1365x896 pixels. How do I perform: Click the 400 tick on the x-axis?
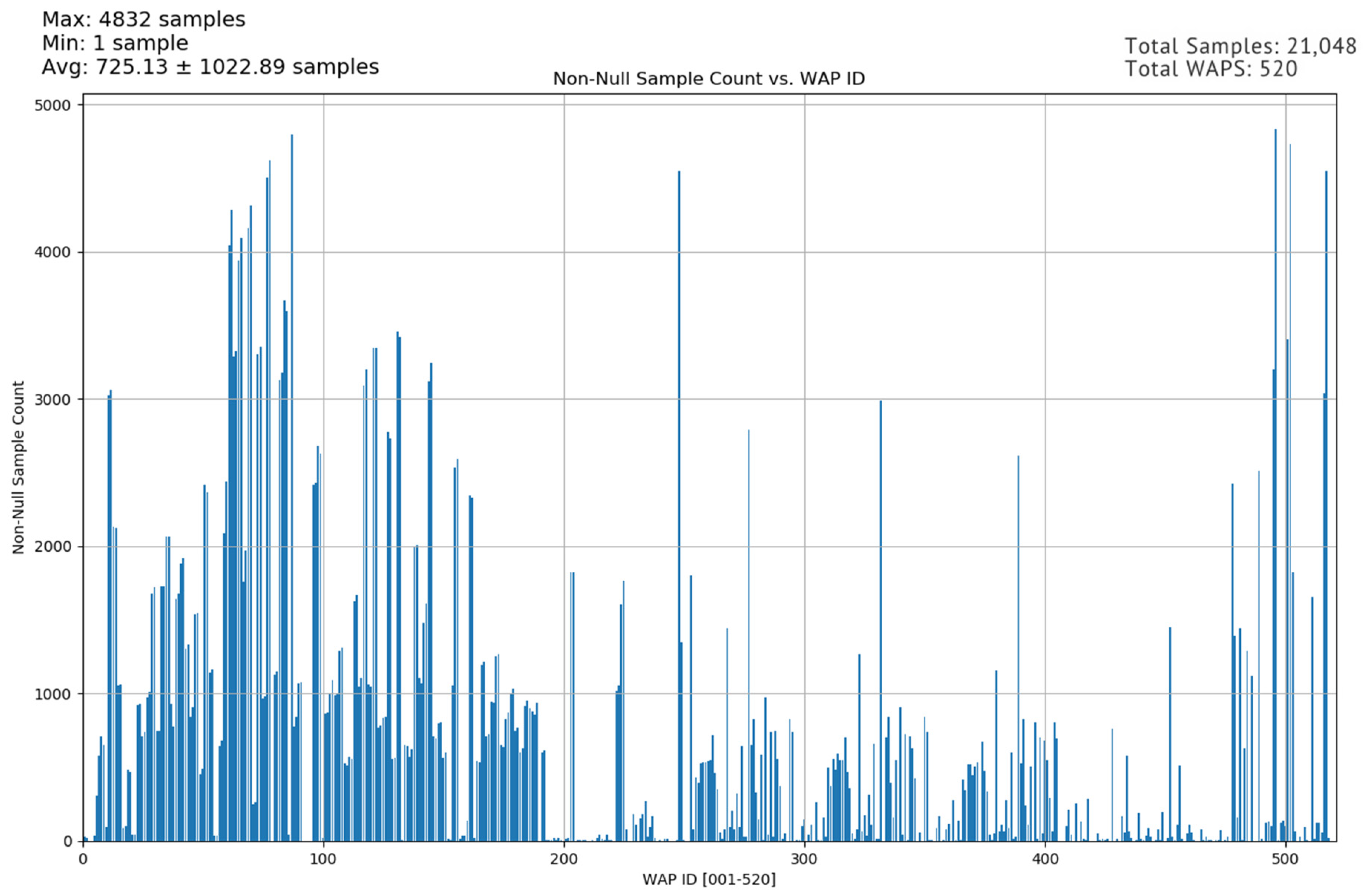(1045, 859)
